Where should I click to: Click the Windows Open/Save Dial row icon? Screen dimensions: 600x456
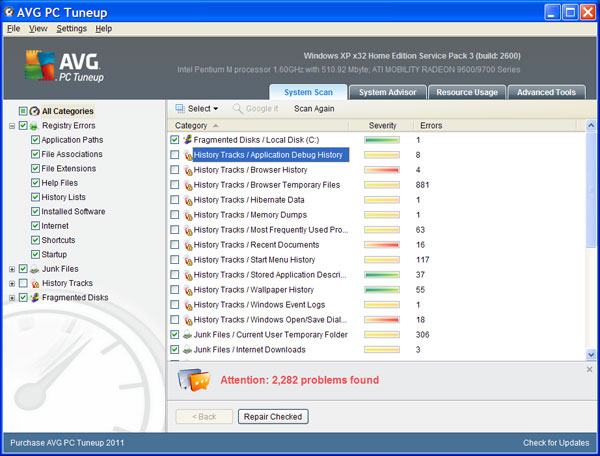pyautogui.click(x=188, y=320)
